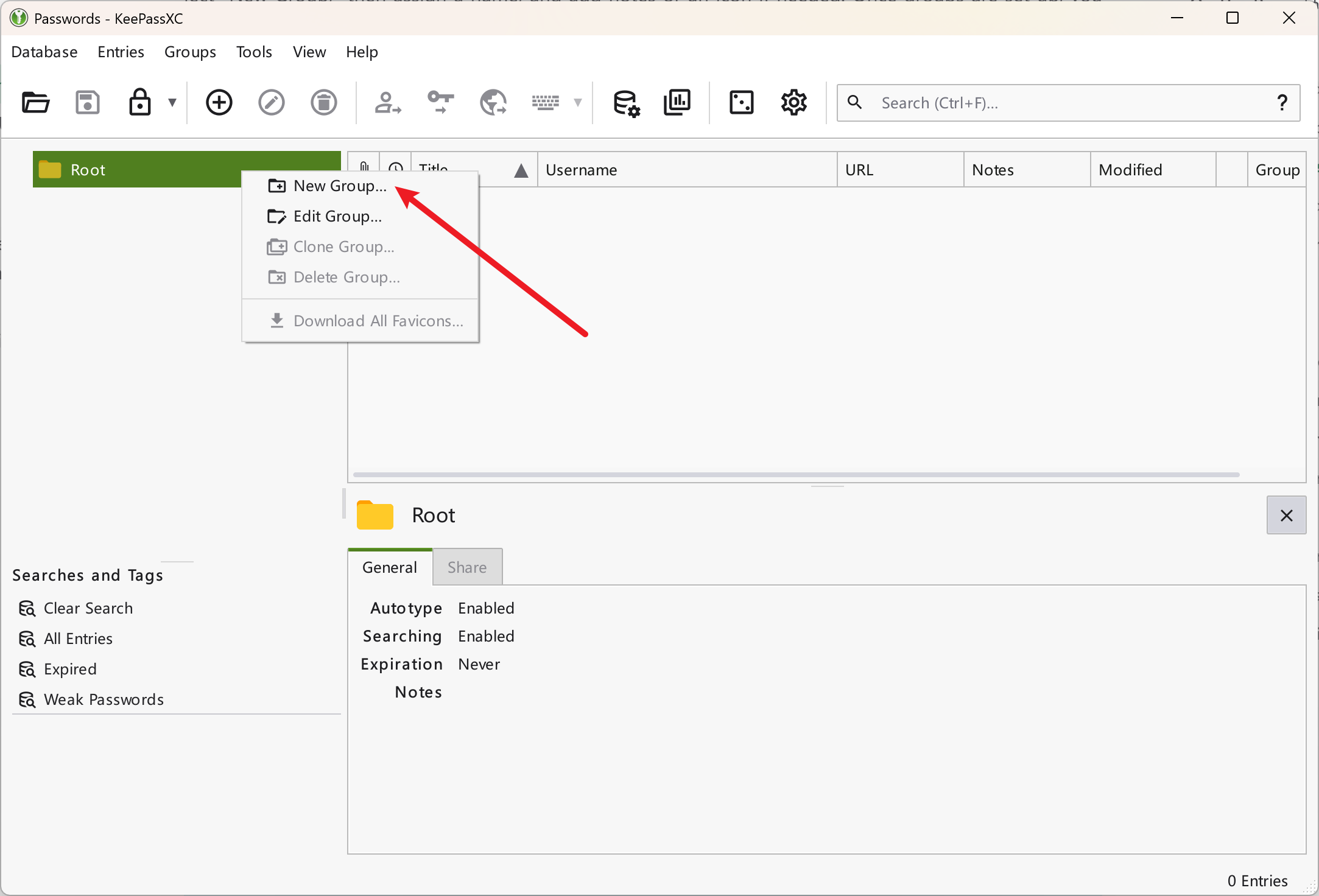The height and width of the screenshot is (896, 1319).
Task: Click KeePassXC app icon in title bar
Action: pyautogui.click(x=19, y=18)
